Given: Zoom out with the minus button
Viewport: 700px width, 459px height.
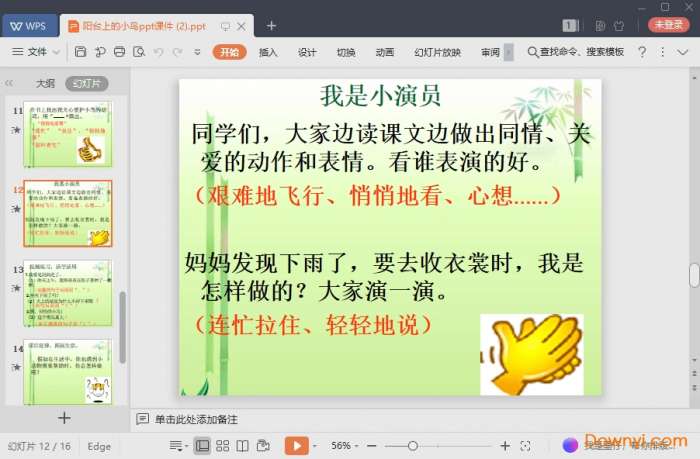Looking at the screenshot, I should (x=371, y=446).
